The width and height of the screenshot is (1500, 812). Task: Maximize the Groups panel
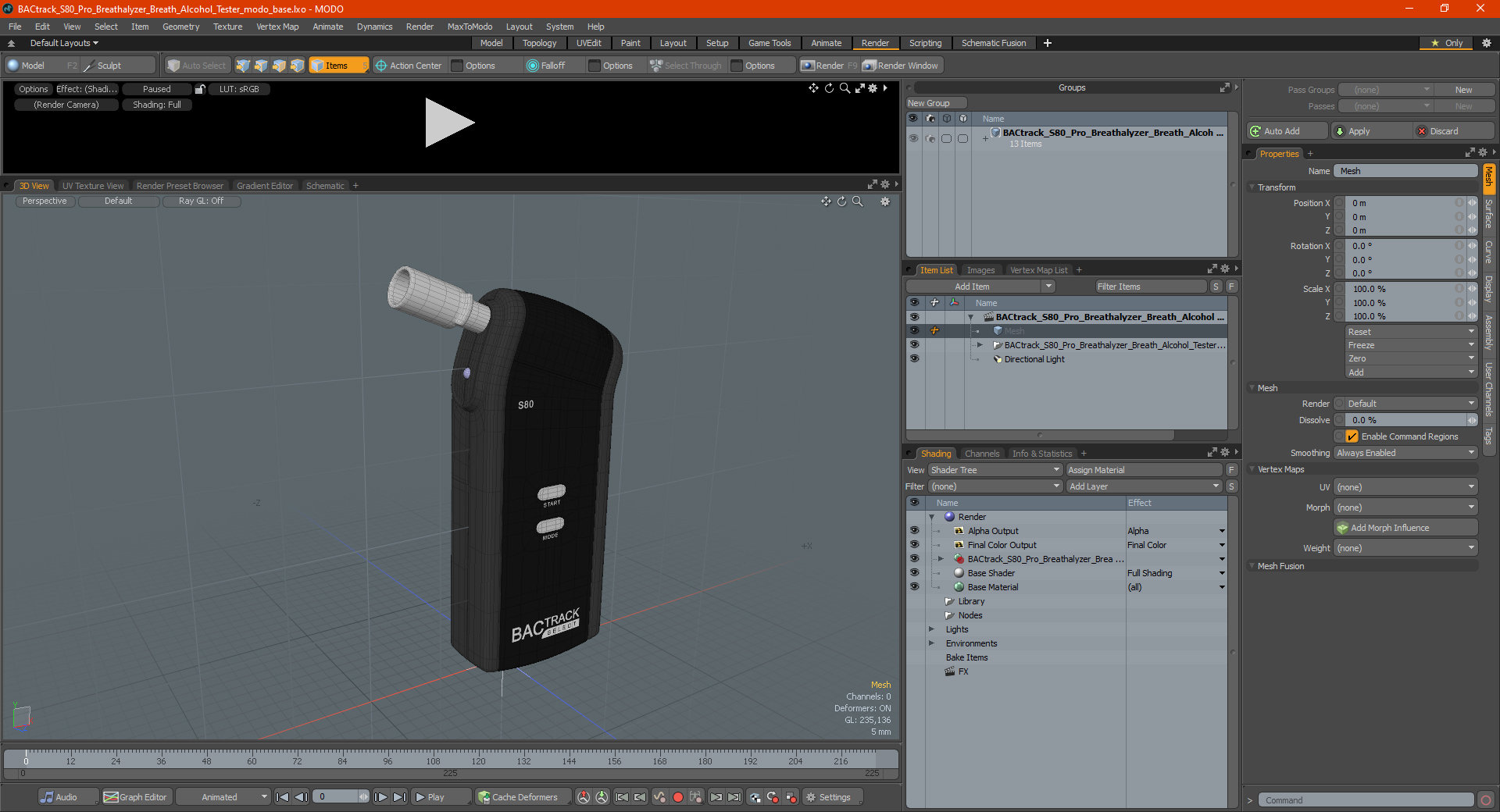pos(1225,87)
